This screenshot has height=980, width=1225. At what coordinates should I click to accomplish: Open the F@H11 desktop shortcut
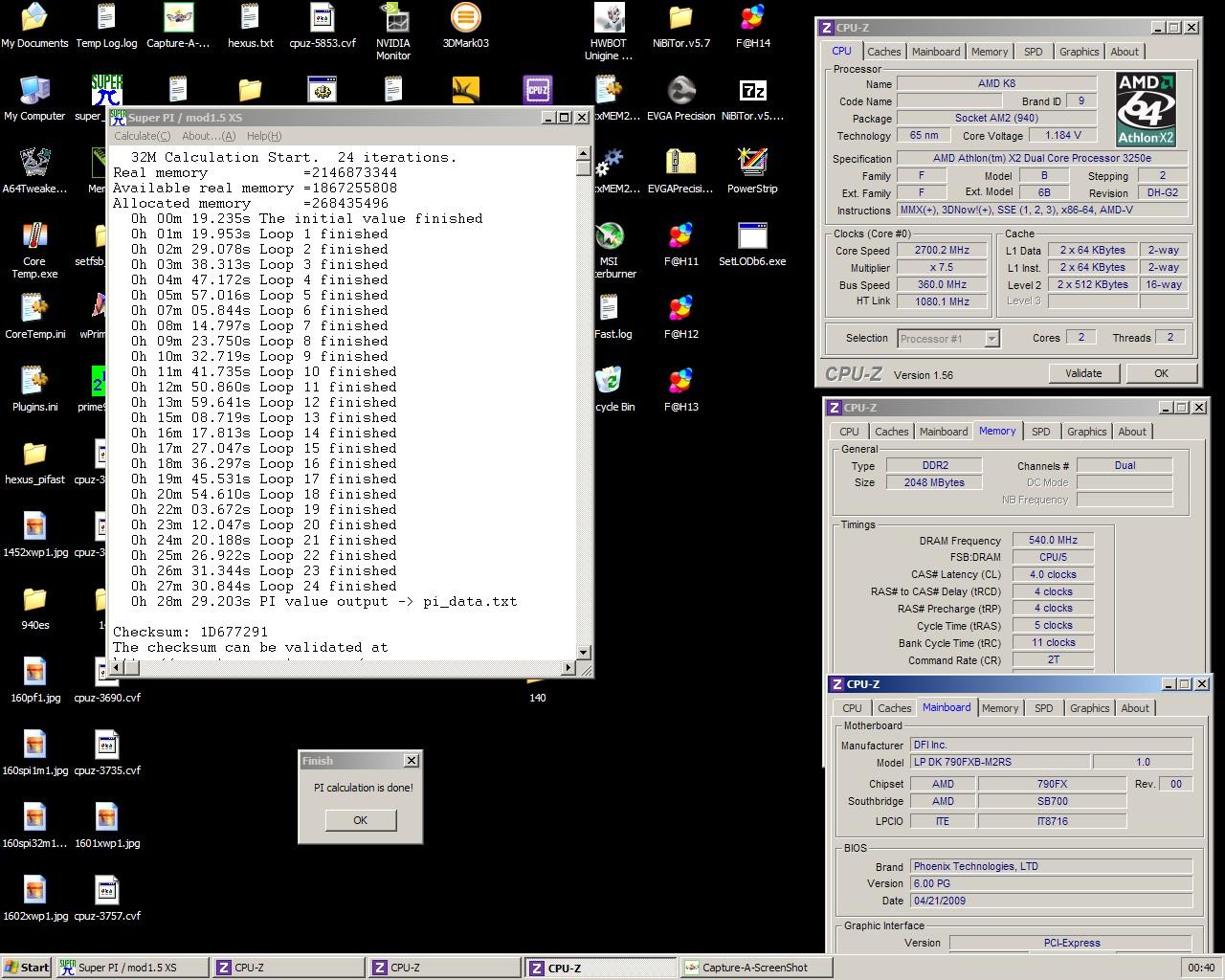point(680,244)
